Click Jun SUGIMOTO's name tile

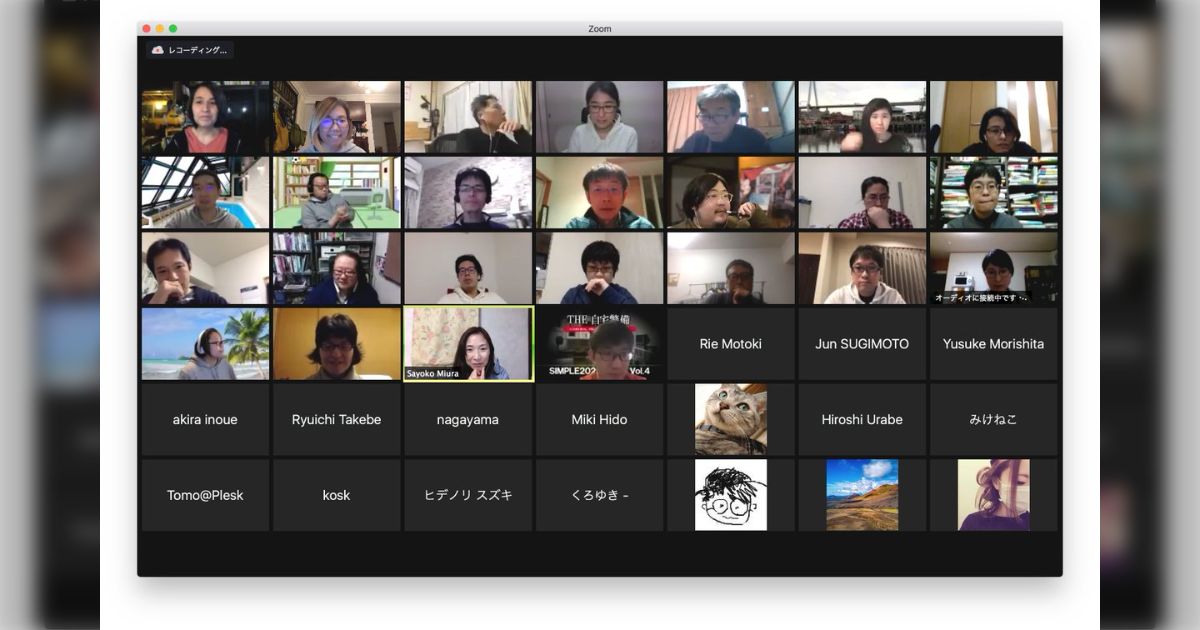pos(862,343)
